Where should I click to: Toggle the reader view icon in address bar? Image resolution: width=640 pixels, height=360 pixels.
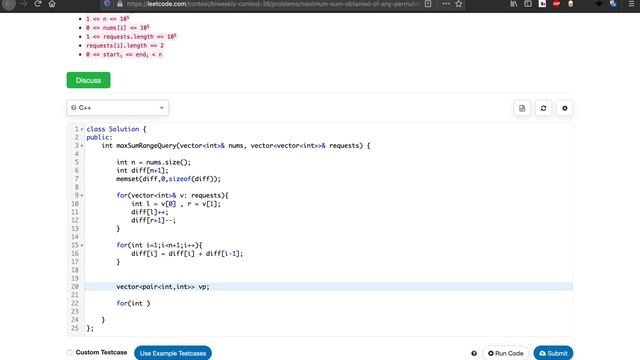click(x=428, y=4)
